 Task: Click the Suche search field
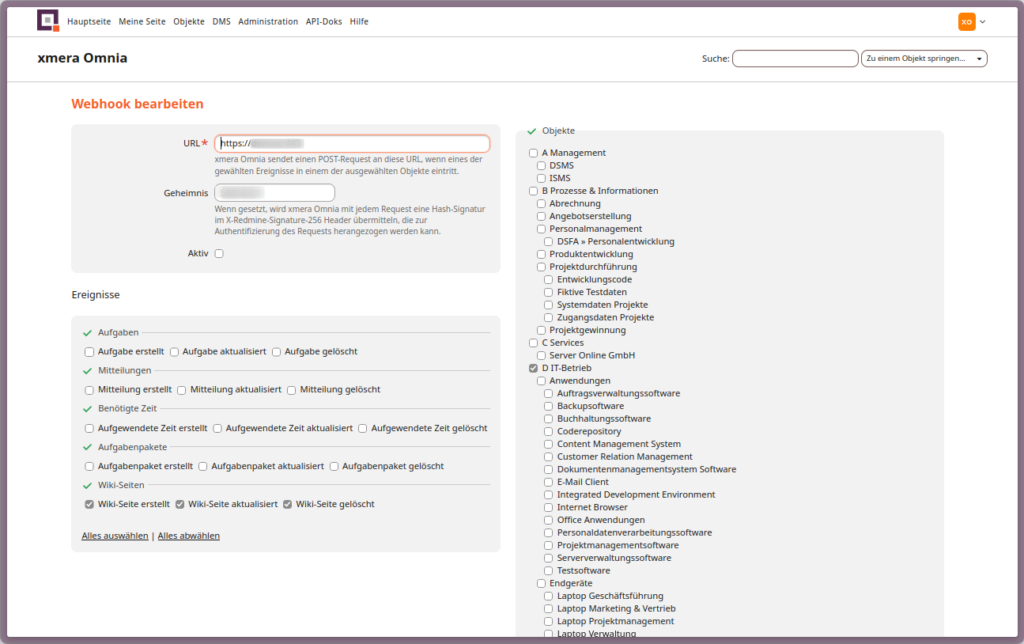[x=795, y=59]
